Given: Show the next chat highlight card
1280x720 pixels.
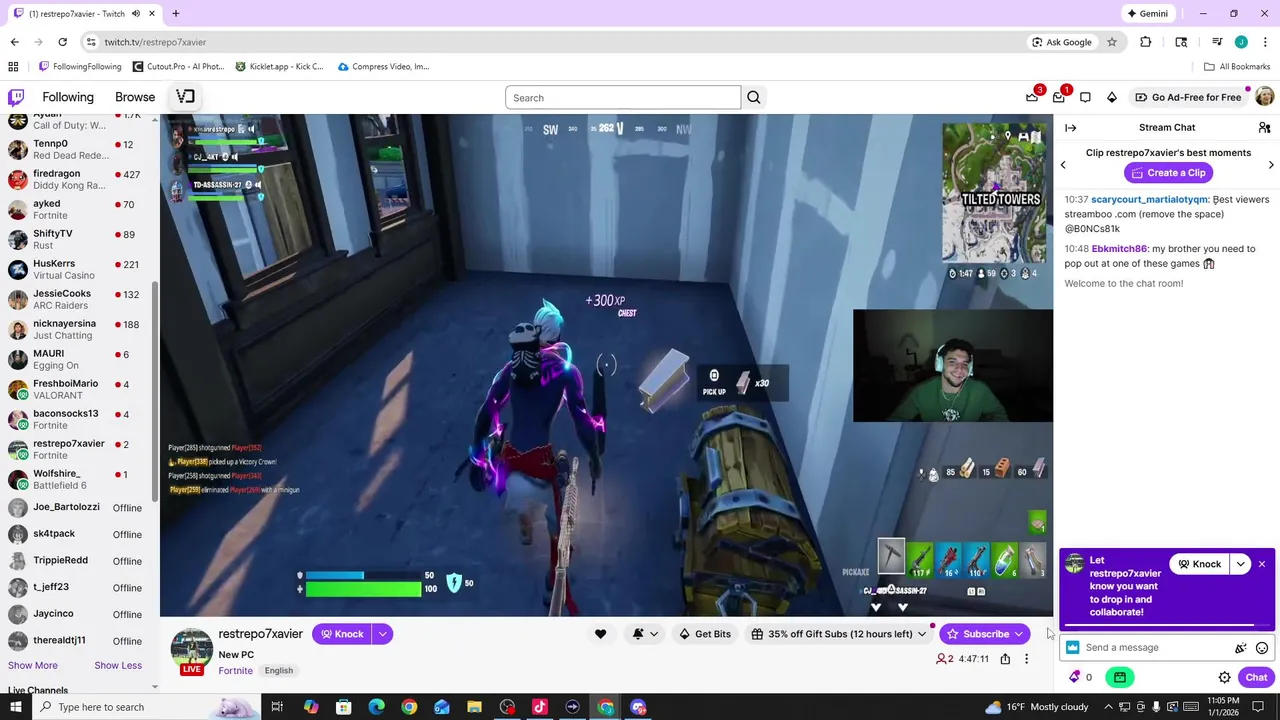Looking at the screenshot, I should click(x=1271, y=164).
